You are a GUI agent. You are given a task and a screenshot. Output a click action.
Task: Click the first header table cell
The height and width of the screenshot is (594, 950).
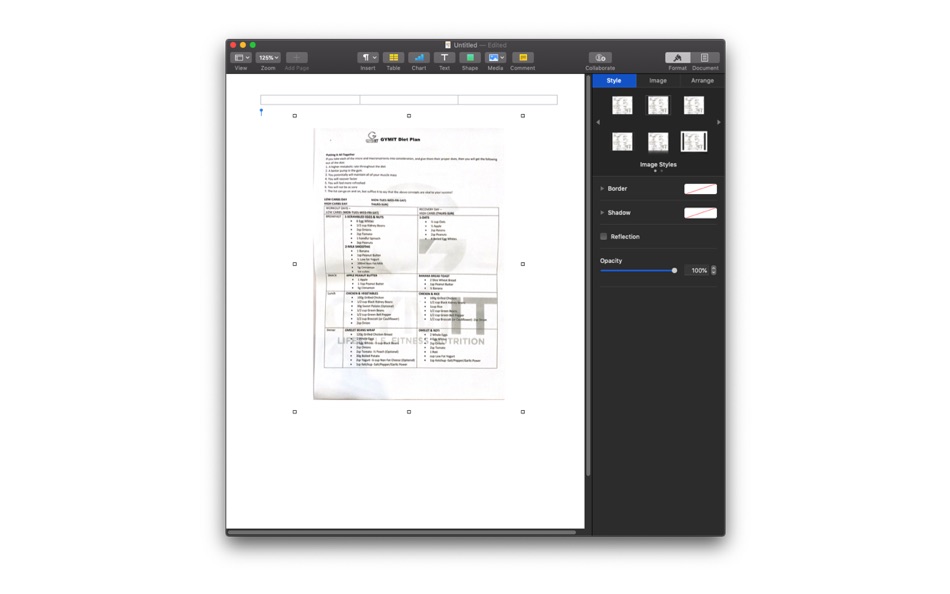310,100
